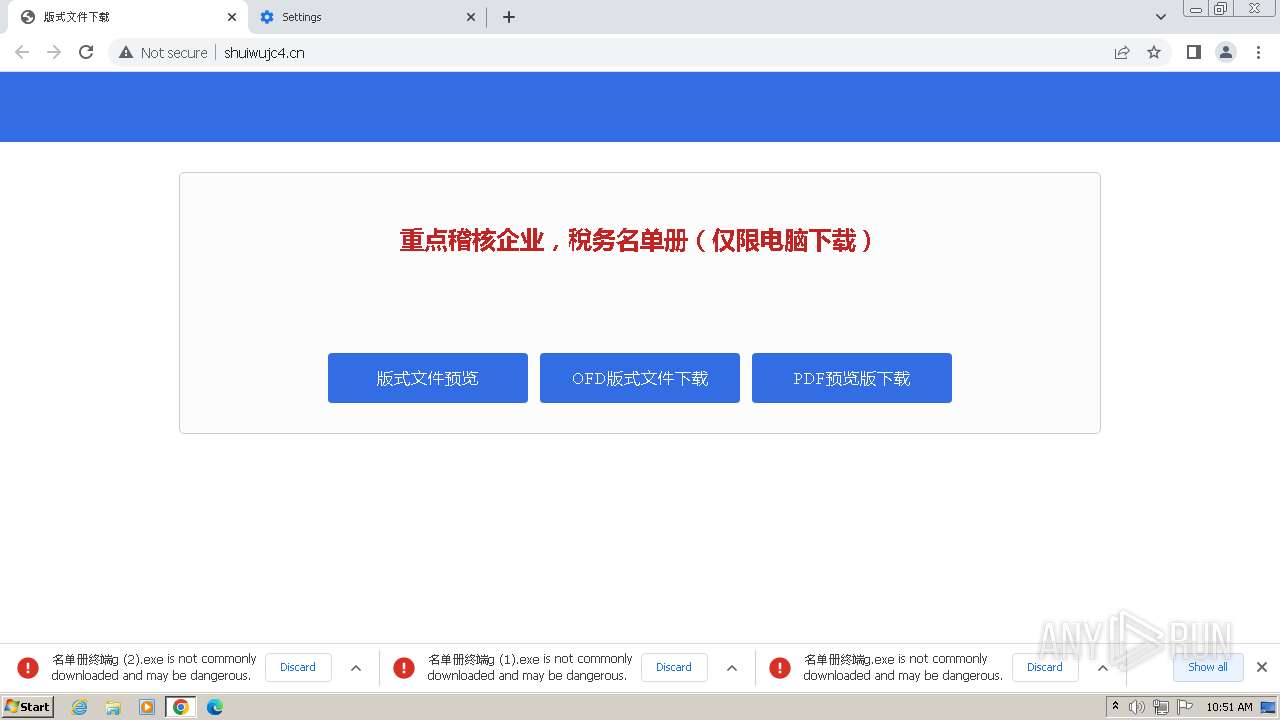This screenshot has width=1280, height=720.
Task: Show all downloads
Action: coord(1208,667)
